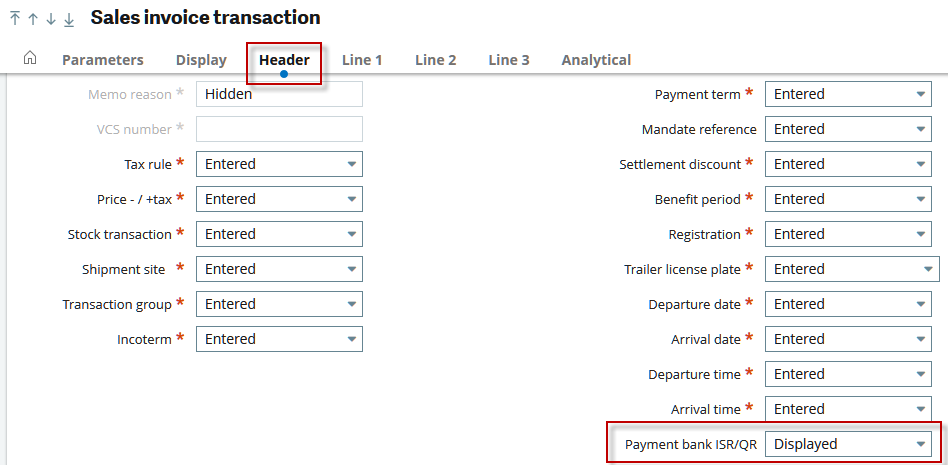Viewport: 948px width, 465px height.
Task: Open the Home tab icon
Action: [x=30, y=59]
